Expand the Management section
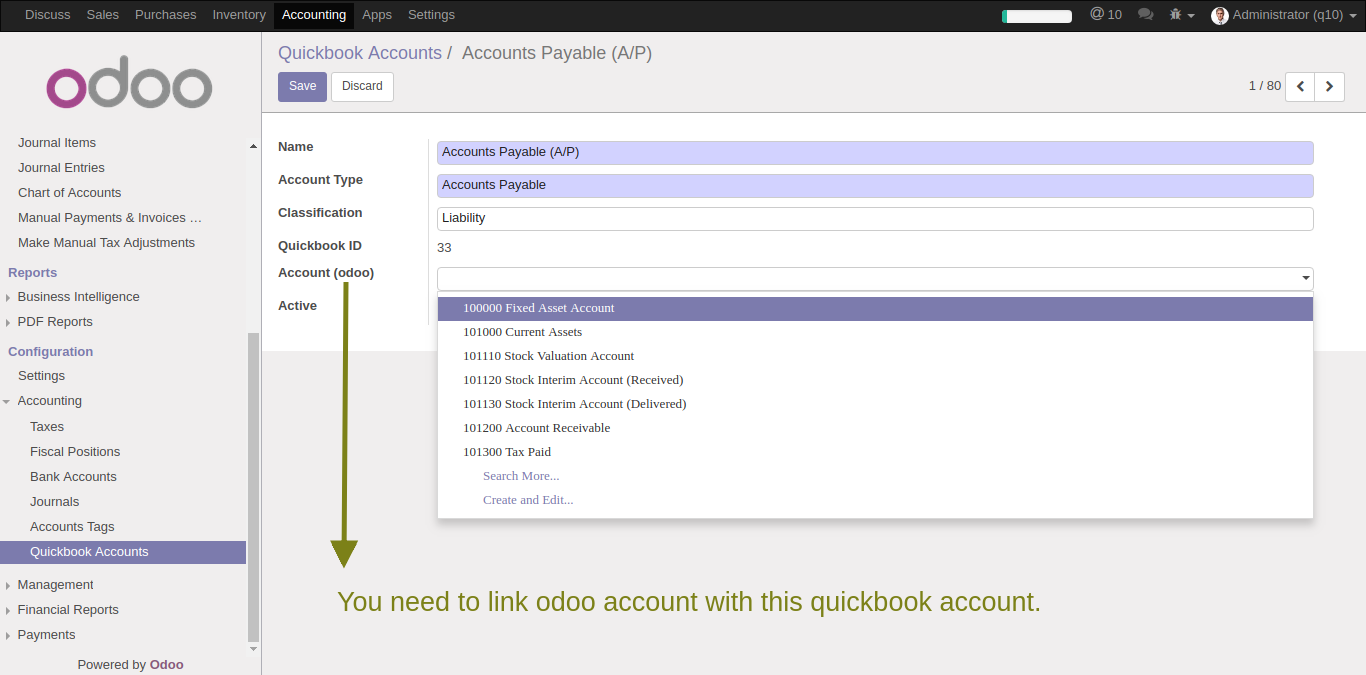1366x675 pixels. pos(55,585)
